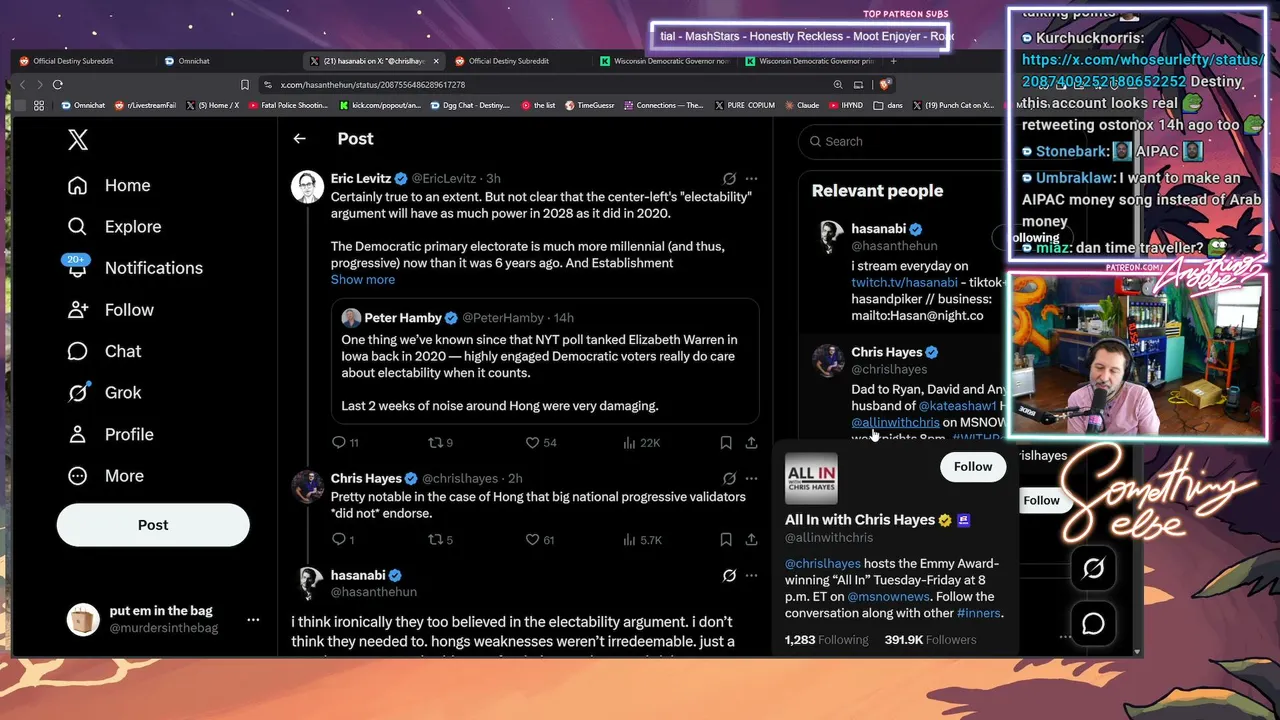The width and height of the screenshot is (1280, 720).
Task: Launch Grok from the sidebar
Action: pyautogui.click(x=104, y=393)
